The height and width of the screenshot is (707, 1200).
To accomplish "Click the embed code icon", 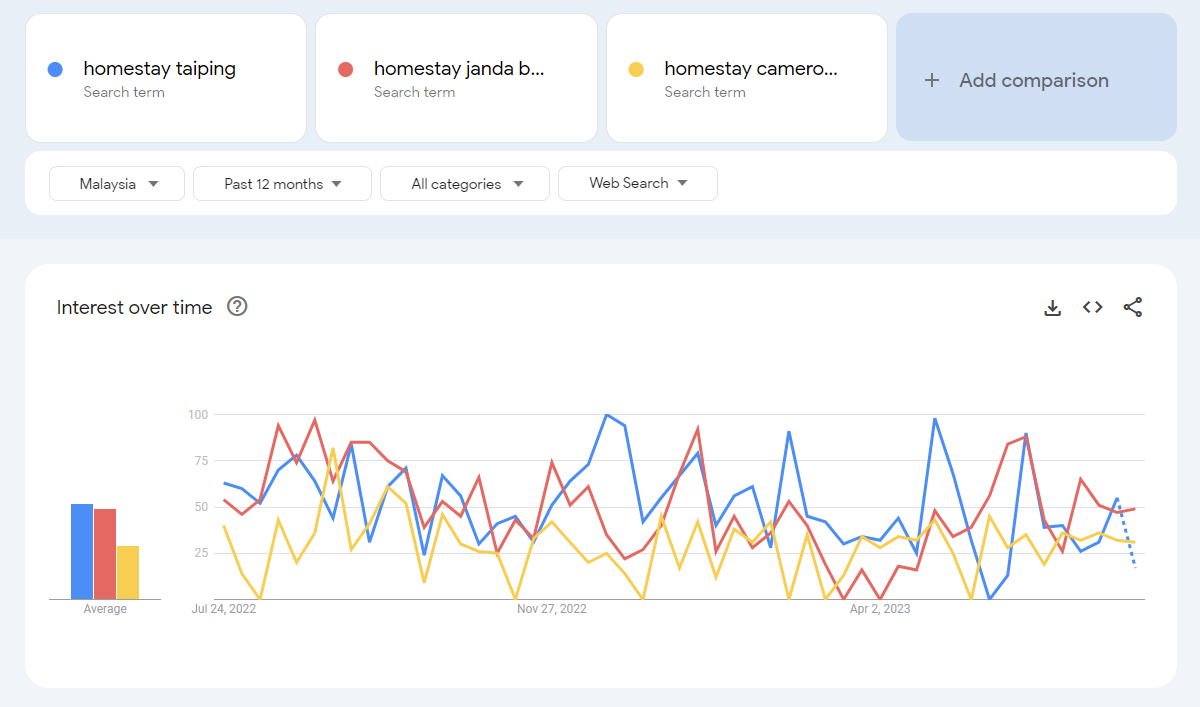I will [1092, 308].
